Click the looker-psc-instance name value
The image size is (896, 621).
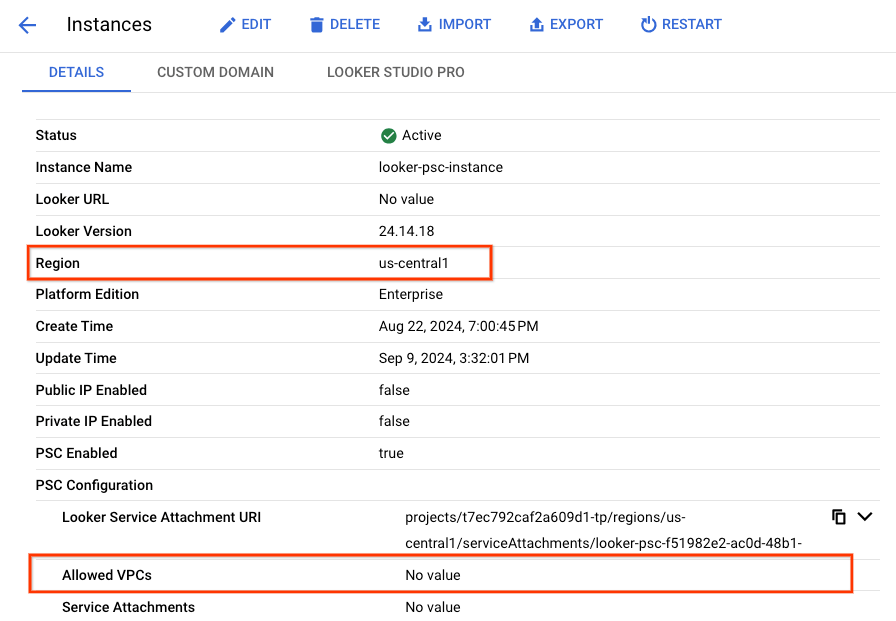click(x=440, y=167)
